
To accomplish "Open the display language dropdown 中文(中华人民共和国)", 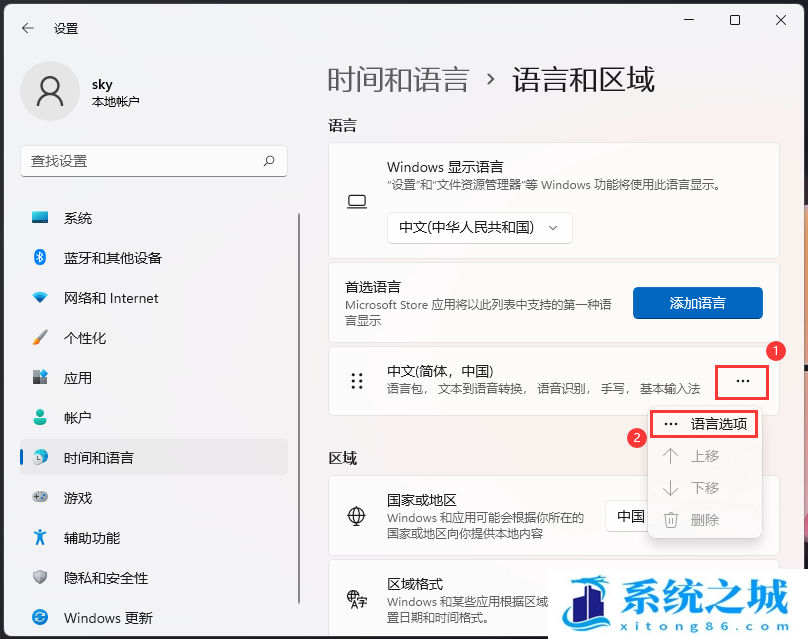I will click(x=479, y=227).
